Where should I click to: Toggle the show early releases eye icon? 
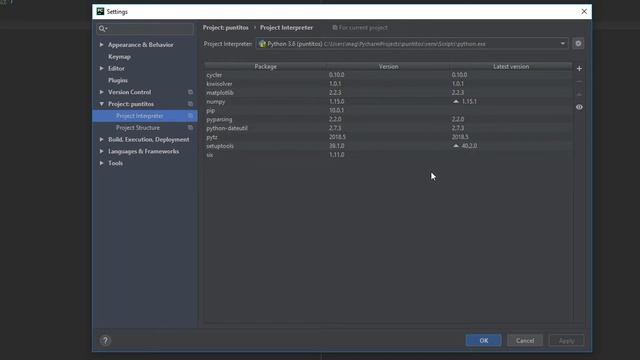579,107
